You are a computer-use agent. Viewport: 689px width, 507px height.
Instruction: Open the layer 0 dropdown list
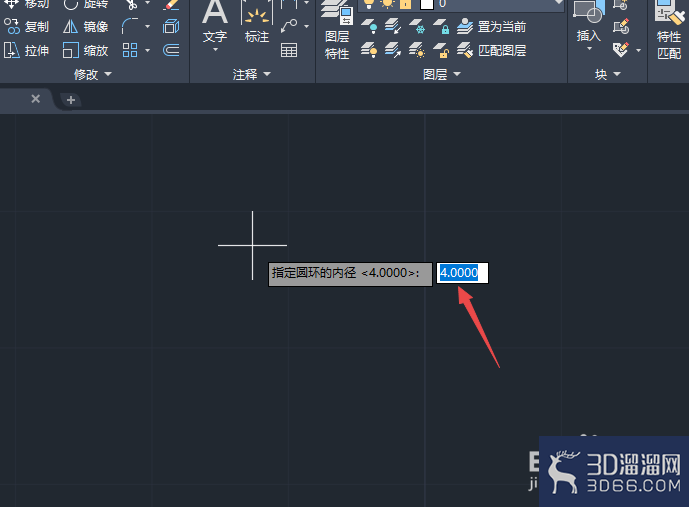[x=558, y=4]
